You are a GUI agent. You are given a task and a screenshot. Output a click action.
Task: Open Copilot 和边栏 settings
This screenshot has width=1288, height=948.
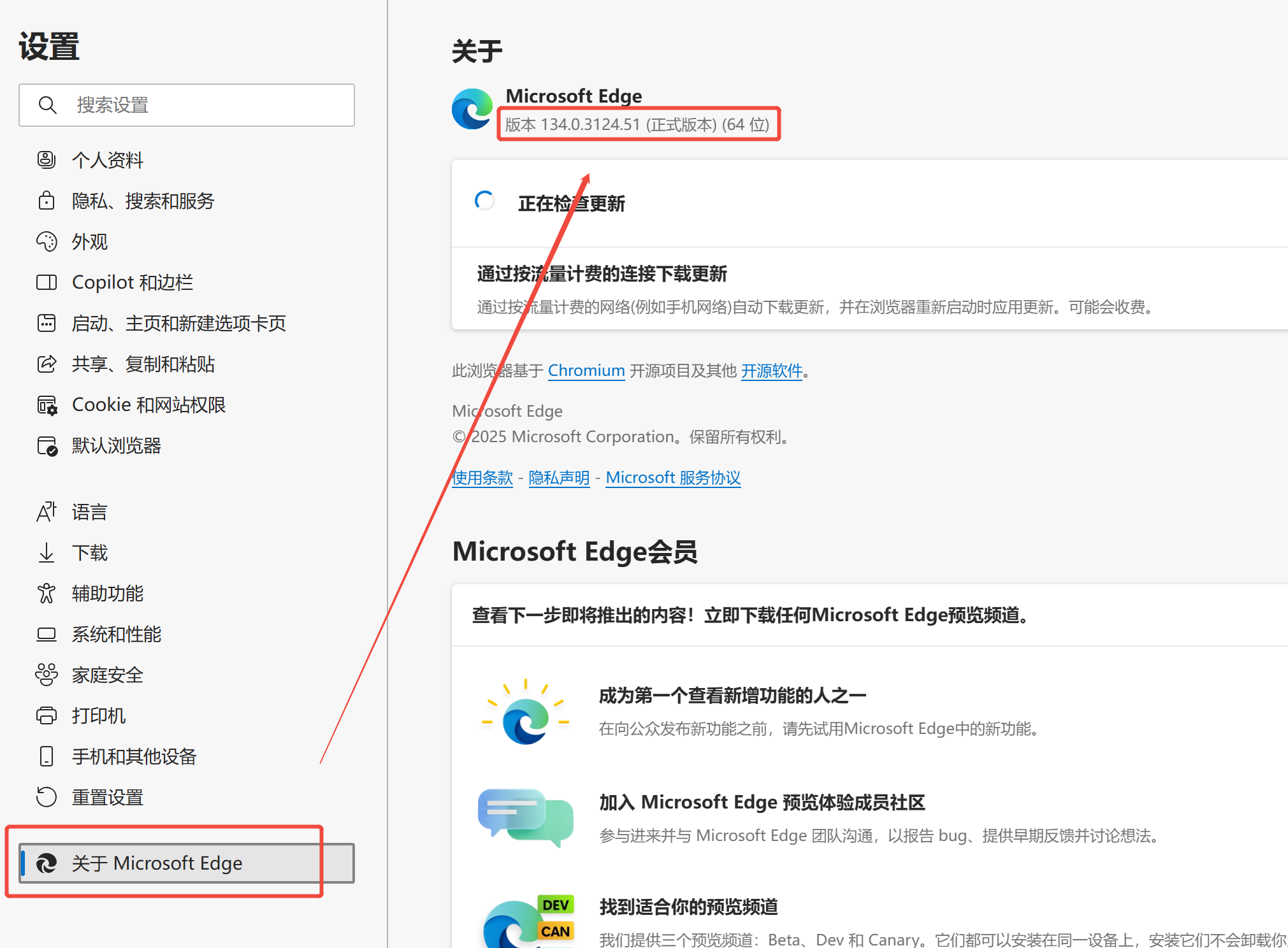(x=133, y=282)
